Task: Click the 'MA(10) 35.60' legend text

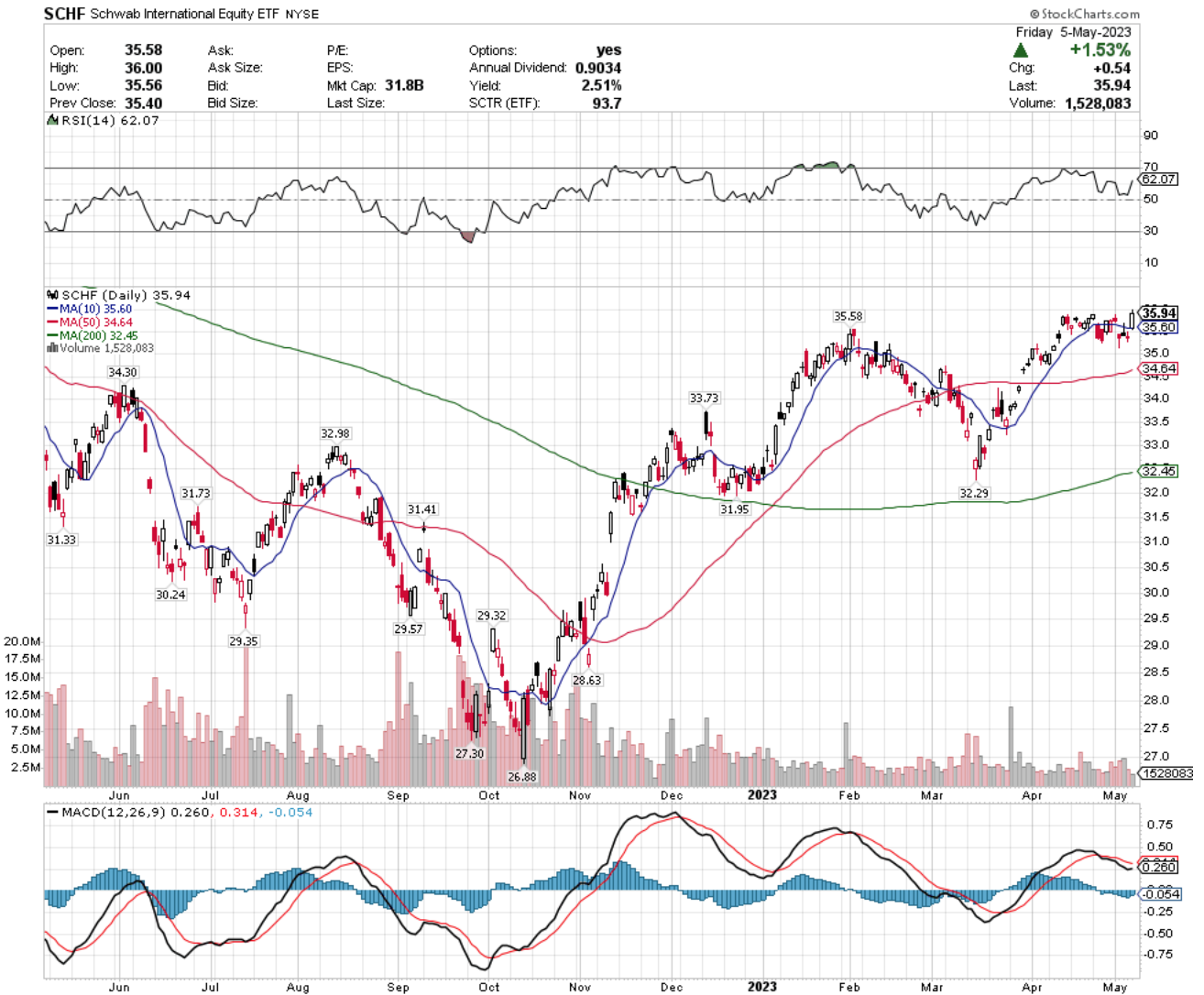Action: click(95, 310)
